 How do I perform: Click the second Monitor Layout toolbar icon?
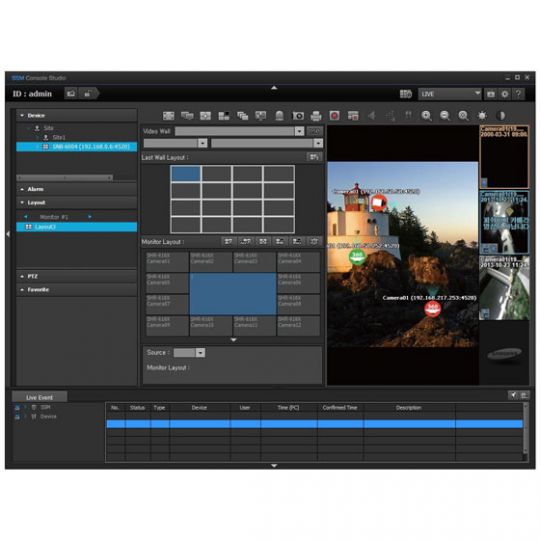(246, 241)
